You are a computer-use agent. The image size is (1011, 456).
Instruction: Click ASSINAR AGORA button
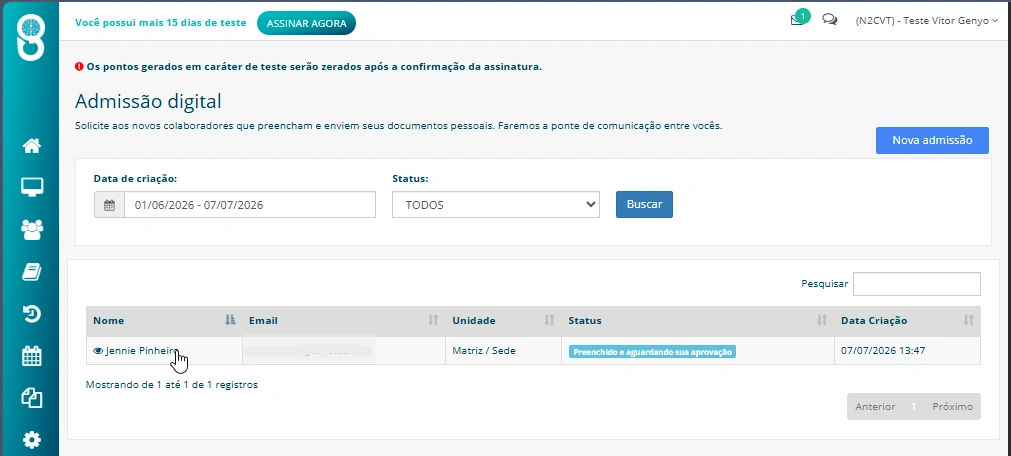pyautogui.click(x=306, y=23)
